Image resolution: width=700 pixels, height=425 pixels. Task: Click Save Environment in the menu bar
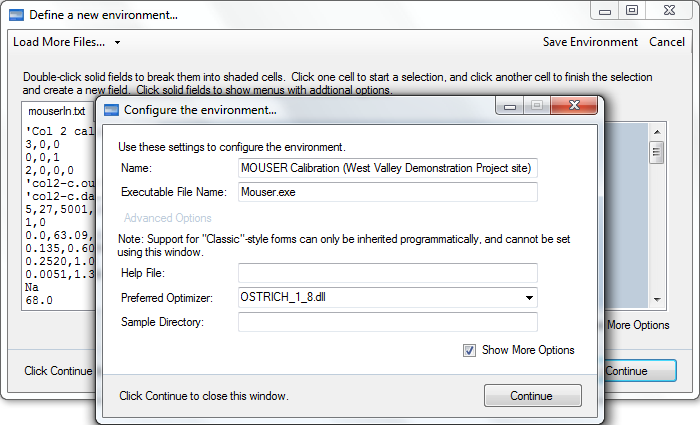click(x=590, y=42)
